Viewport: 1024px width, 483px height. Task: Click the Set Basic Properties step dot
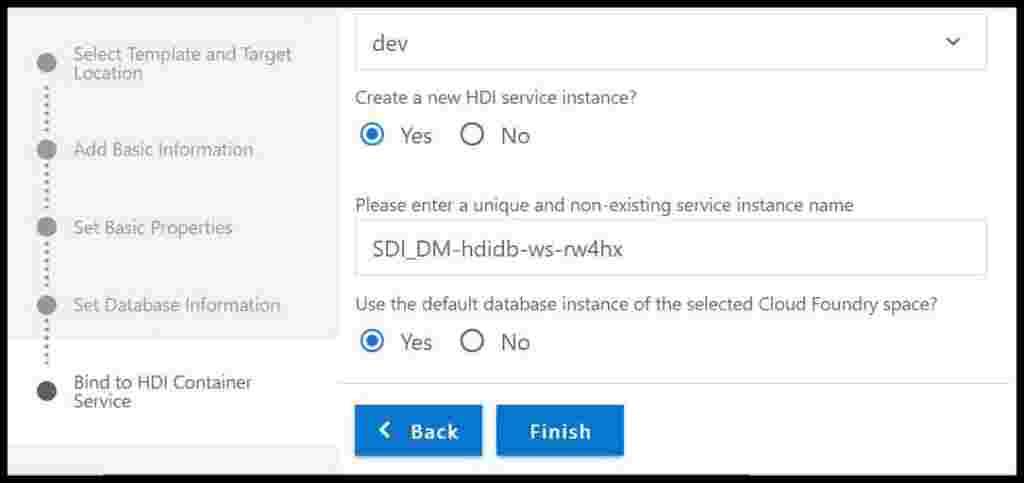tap(46, 227)
